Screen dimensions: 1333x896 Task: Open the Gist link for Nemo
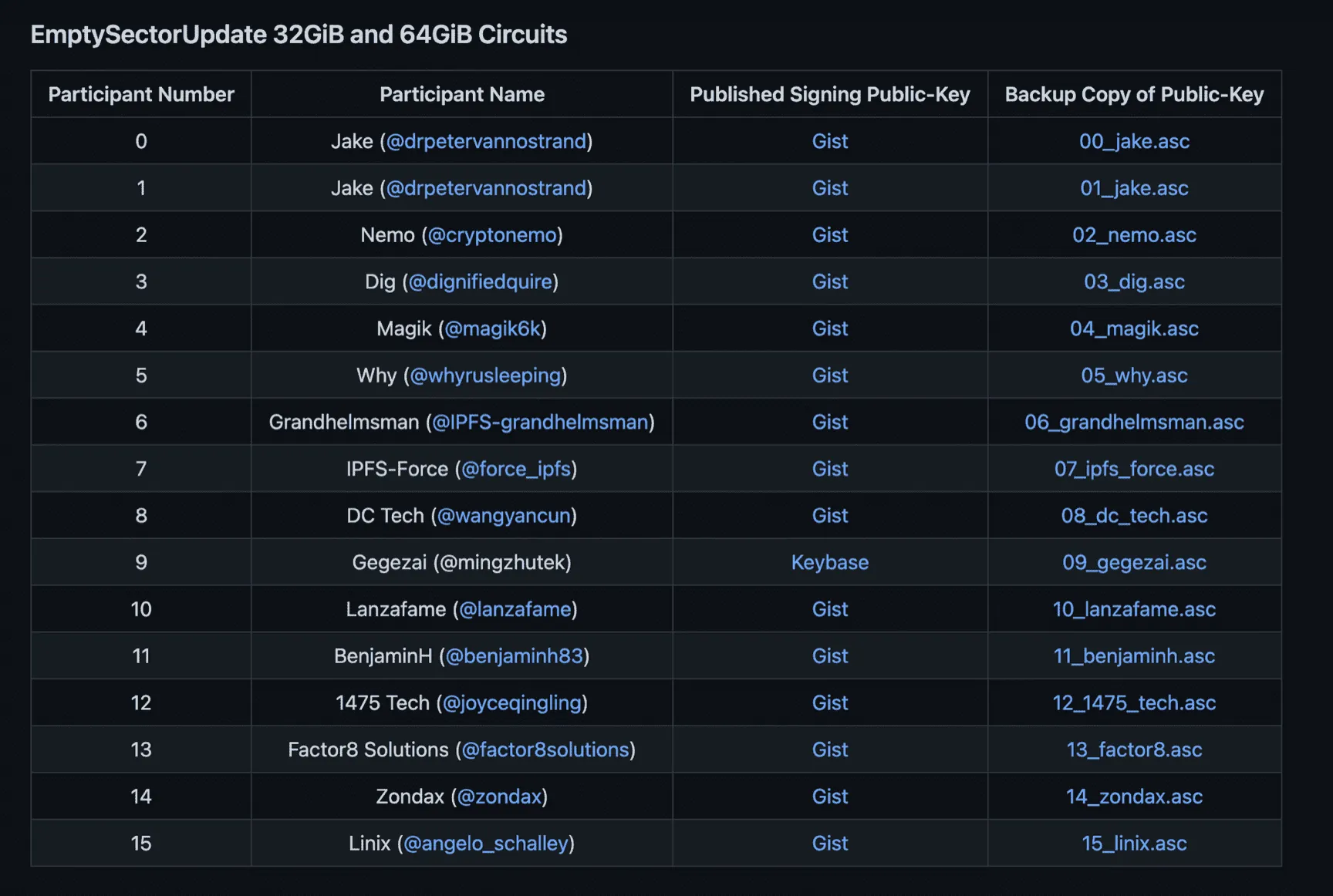(829, 235)
